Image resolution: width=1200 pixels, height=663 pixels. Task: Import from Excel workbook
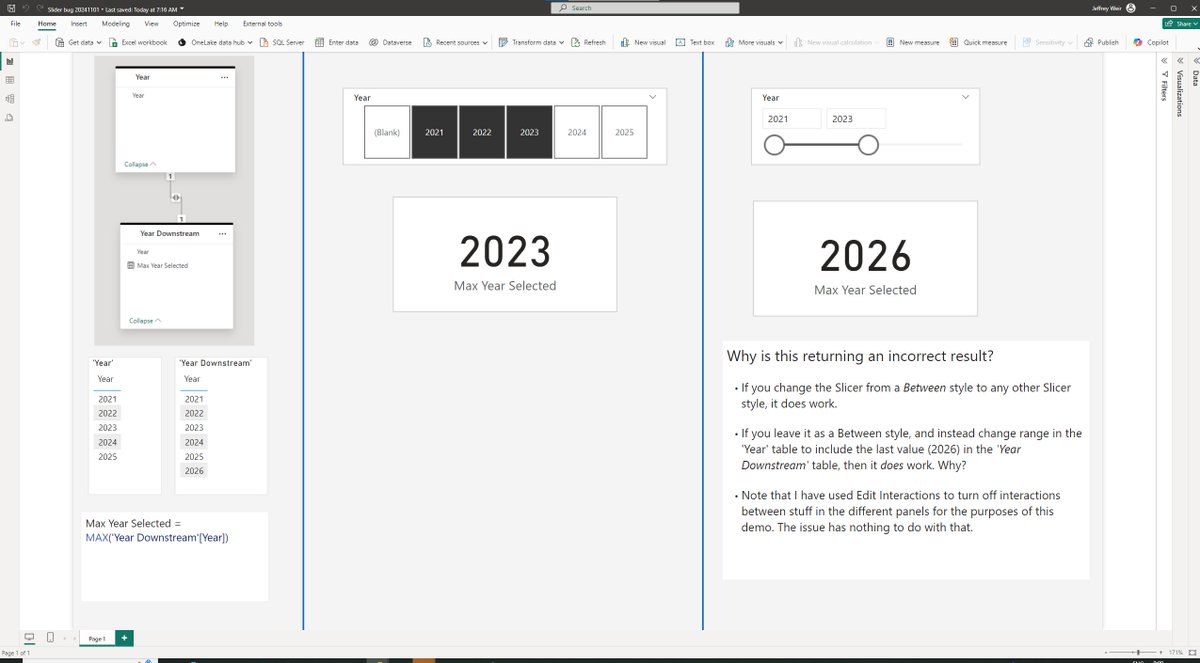[x=139, y=43]
